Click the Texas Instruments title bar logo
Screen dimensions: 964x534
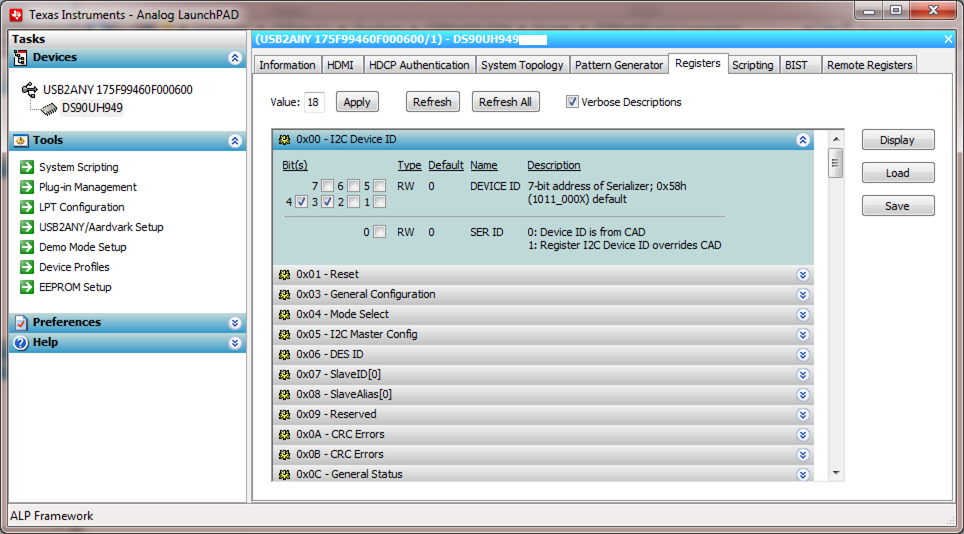(x=16, y=14)
